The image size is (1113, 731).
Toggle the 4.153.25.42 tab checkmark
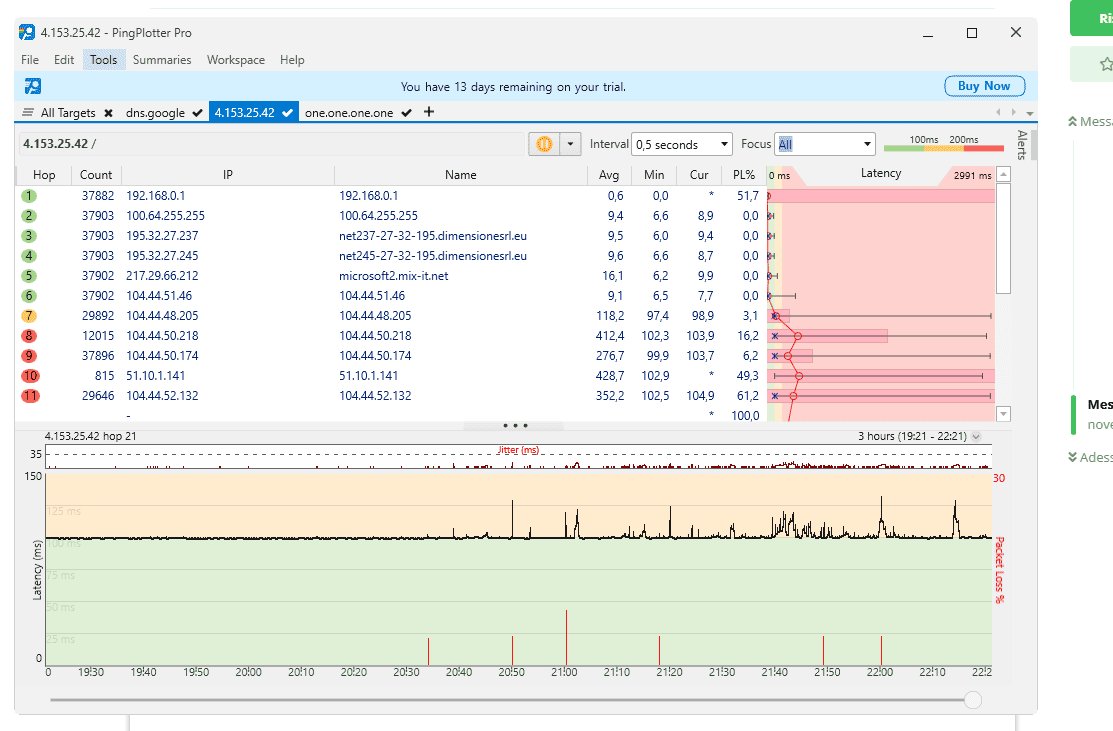click(x=288, y=113)
